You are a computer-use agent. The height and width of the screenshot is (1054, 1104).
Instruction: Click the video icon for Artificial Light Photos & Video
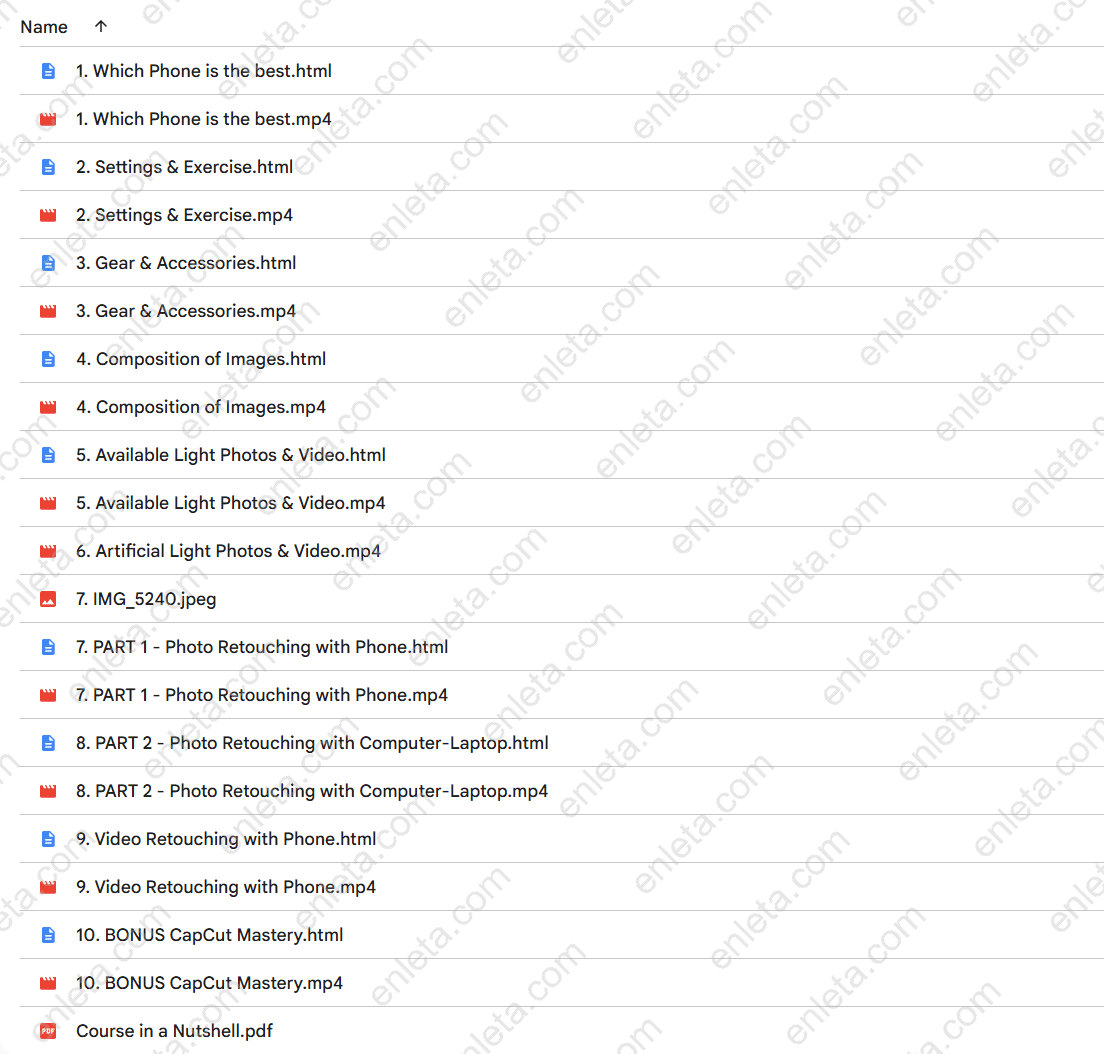pos(48,551)
